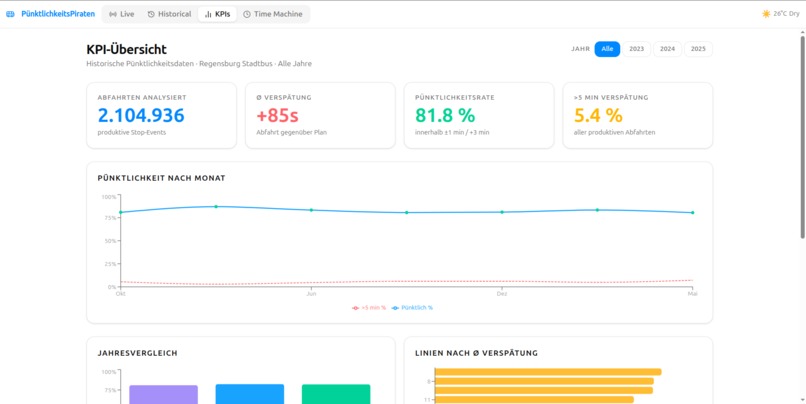
Task: Click the 5.4 % delay share value
Action: 598,115
